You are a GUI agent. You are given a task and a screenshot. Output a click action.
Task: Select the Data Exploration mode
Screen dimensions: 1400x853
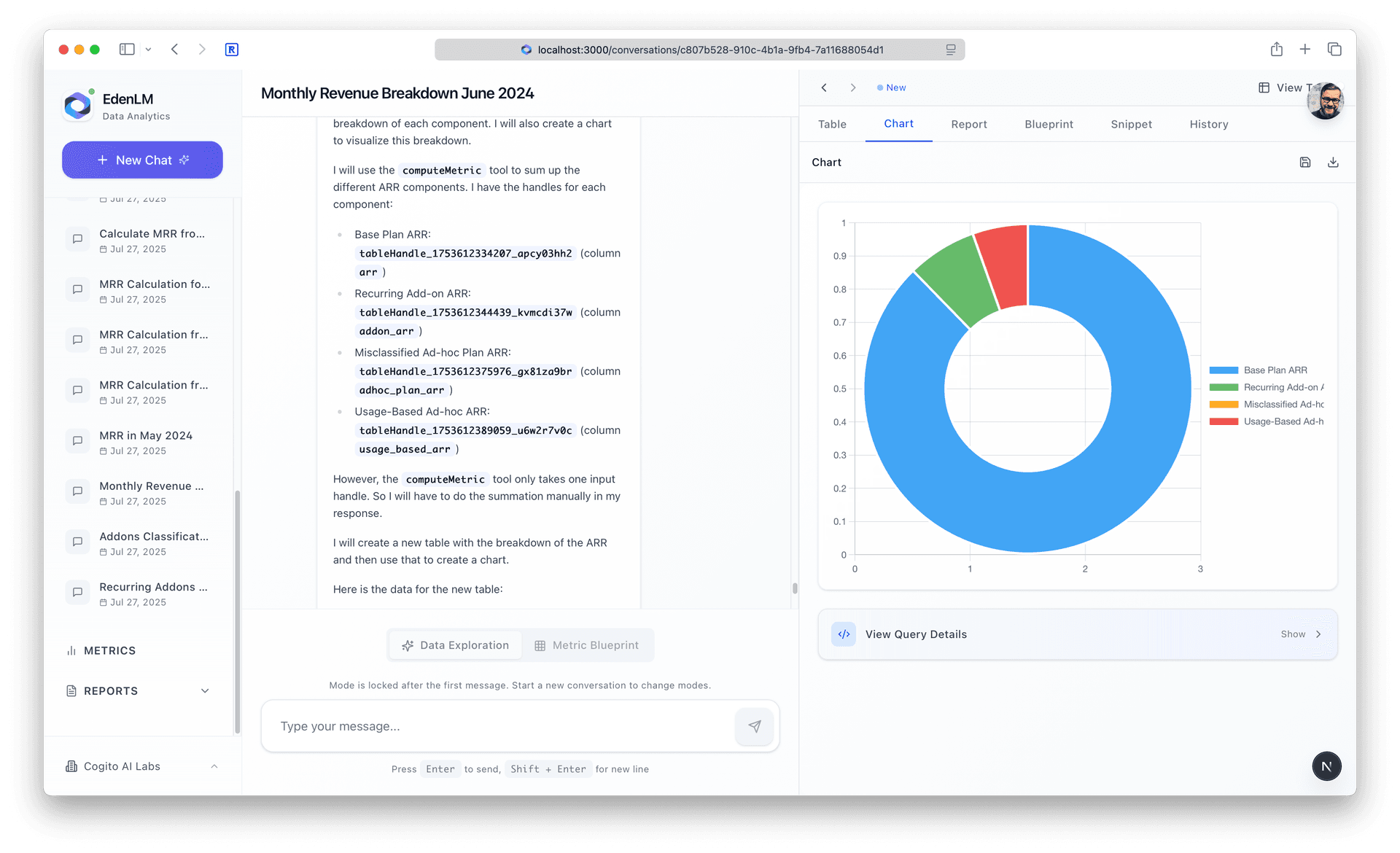coord(455,645)
